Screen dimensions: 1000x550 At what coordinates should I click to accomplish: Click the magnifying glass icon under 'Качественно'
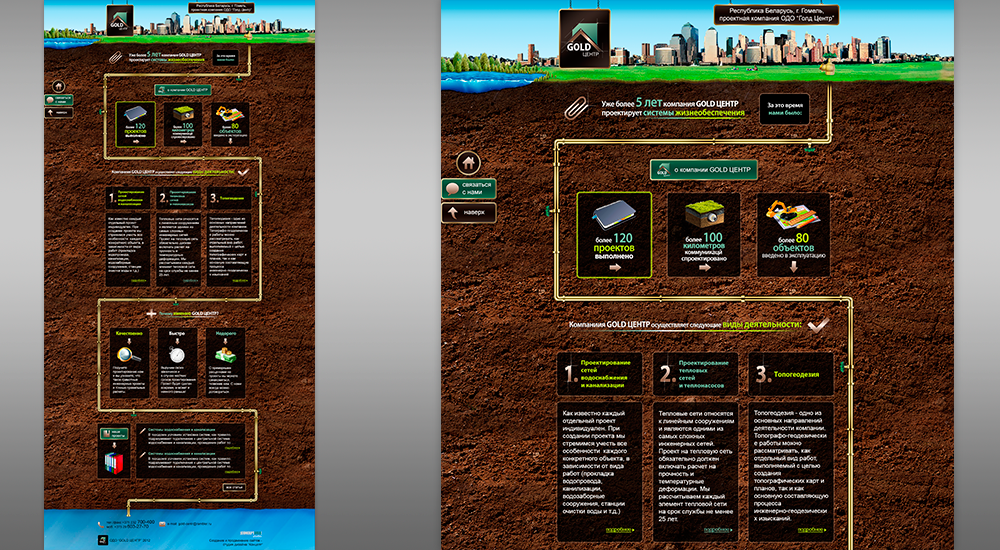[128, 355]
